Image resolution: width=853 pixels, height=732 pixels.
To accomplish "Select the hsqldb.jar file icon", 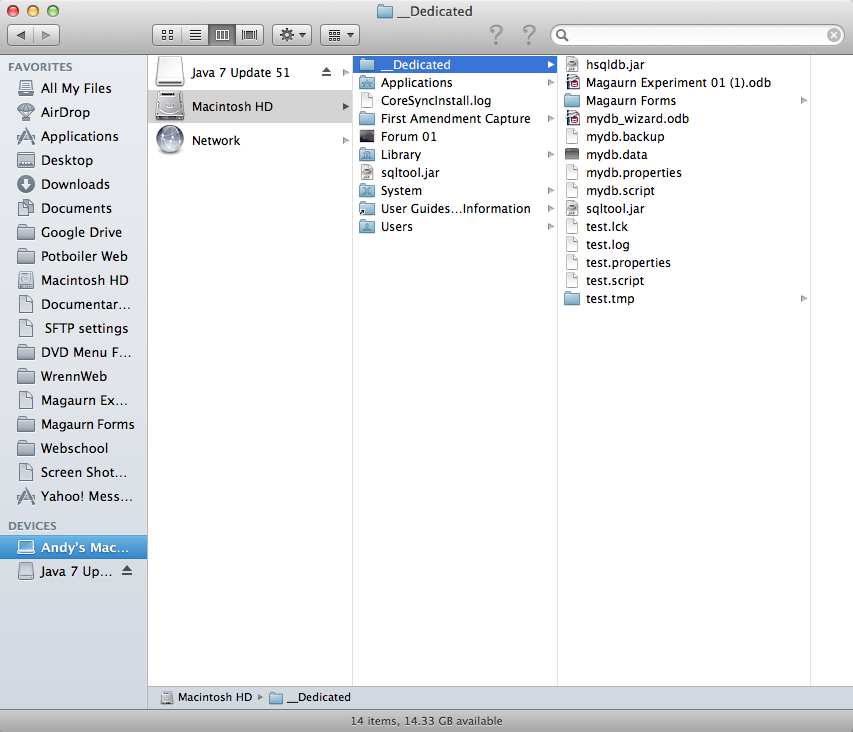I will (572, 64).
